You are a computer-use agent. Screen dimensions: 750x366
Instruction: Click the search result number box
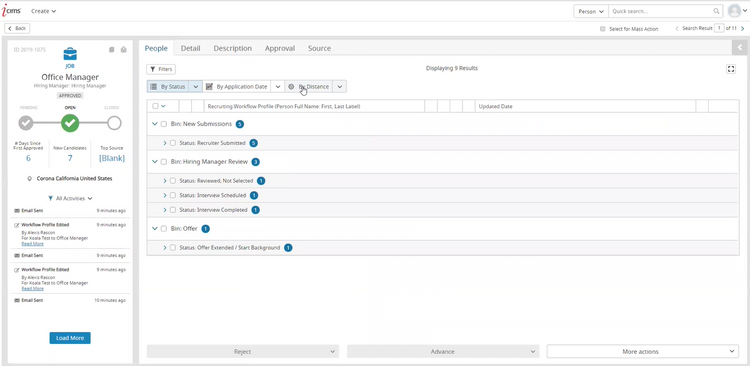719,29
